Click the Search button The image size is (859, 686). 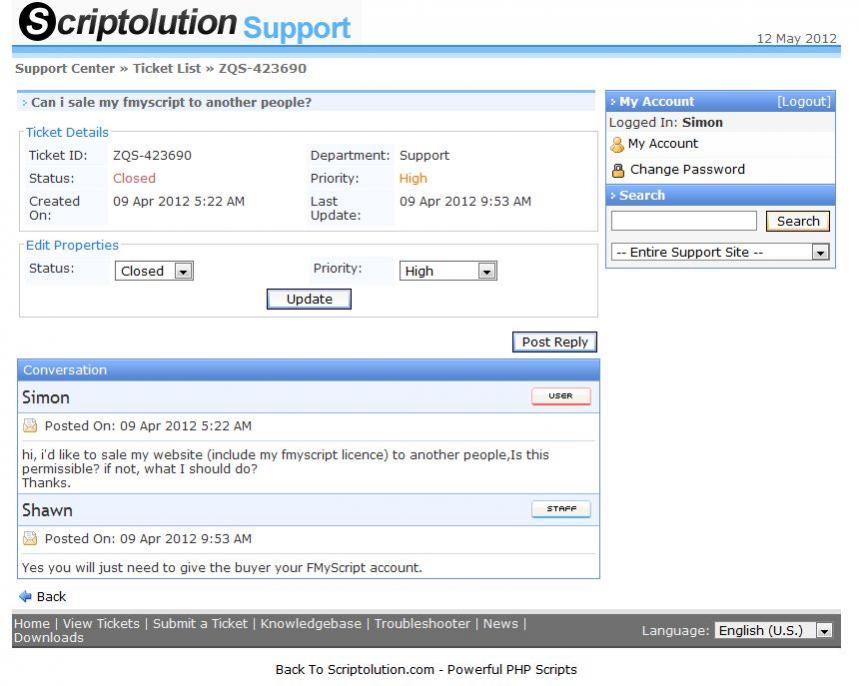tap(798, 221)
